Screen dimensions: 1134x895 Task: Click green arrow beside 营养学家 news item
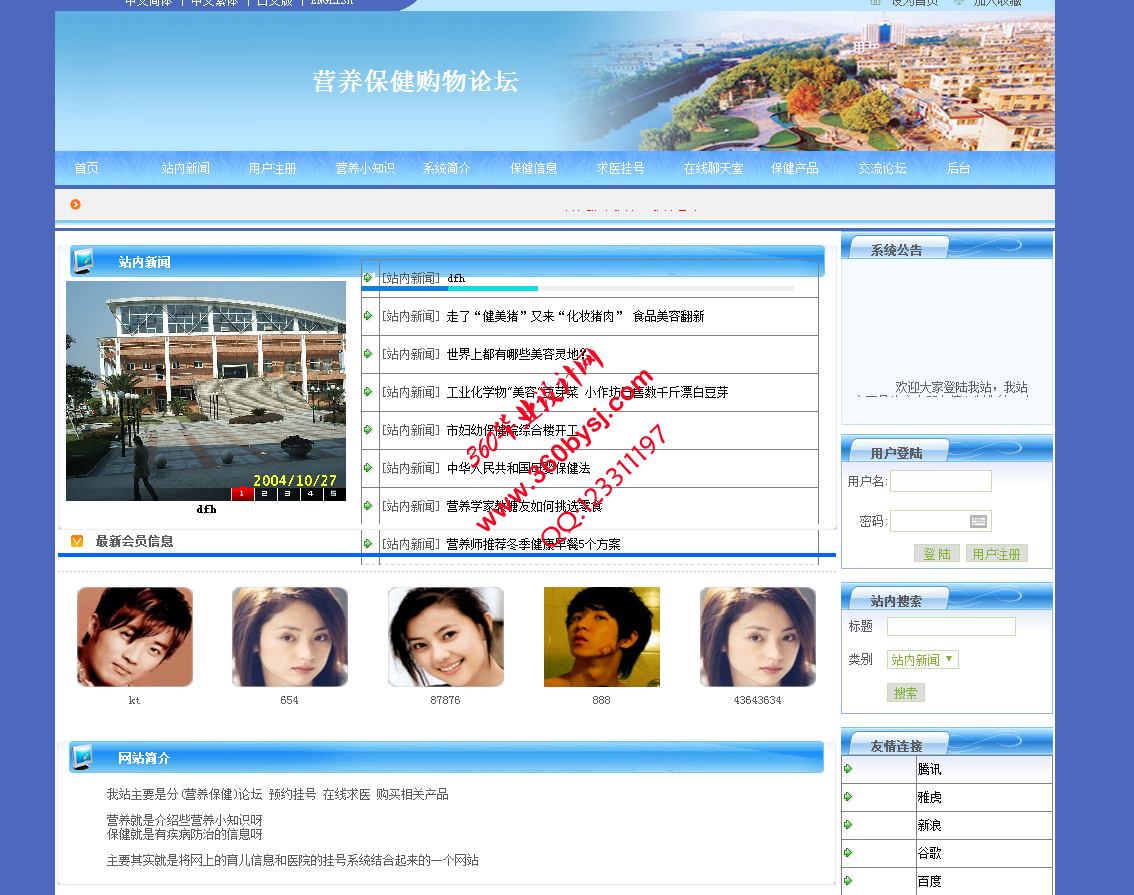pyautogui.click(x=368, y=505)
